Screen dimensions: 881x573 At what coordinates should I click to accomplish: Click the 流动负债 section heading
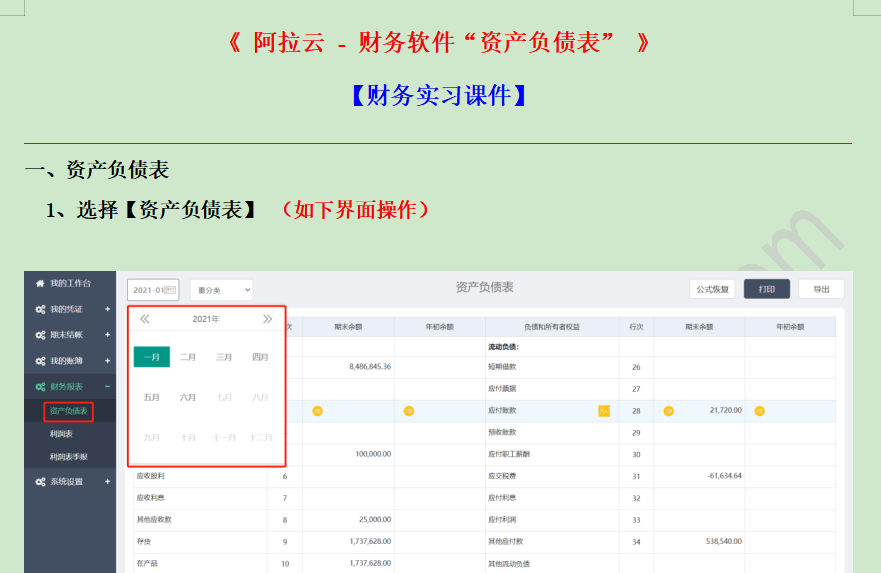click(503, 347)
